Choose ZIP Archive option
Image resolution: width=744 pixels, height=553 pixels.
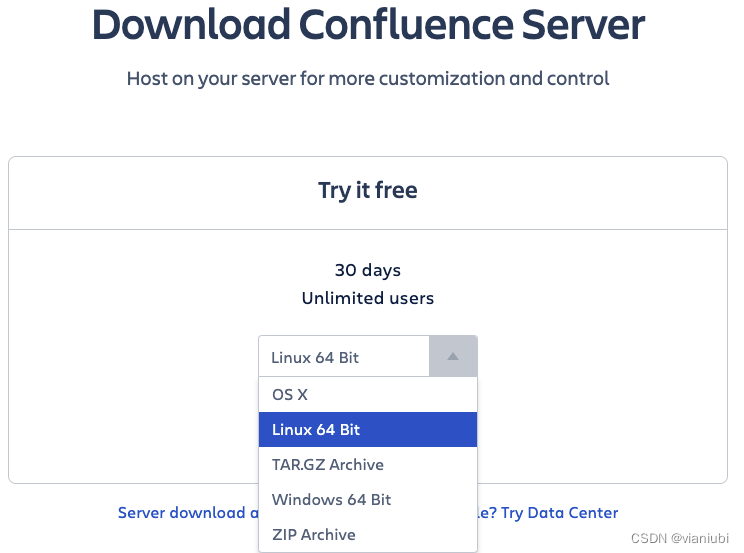(368, 535)
